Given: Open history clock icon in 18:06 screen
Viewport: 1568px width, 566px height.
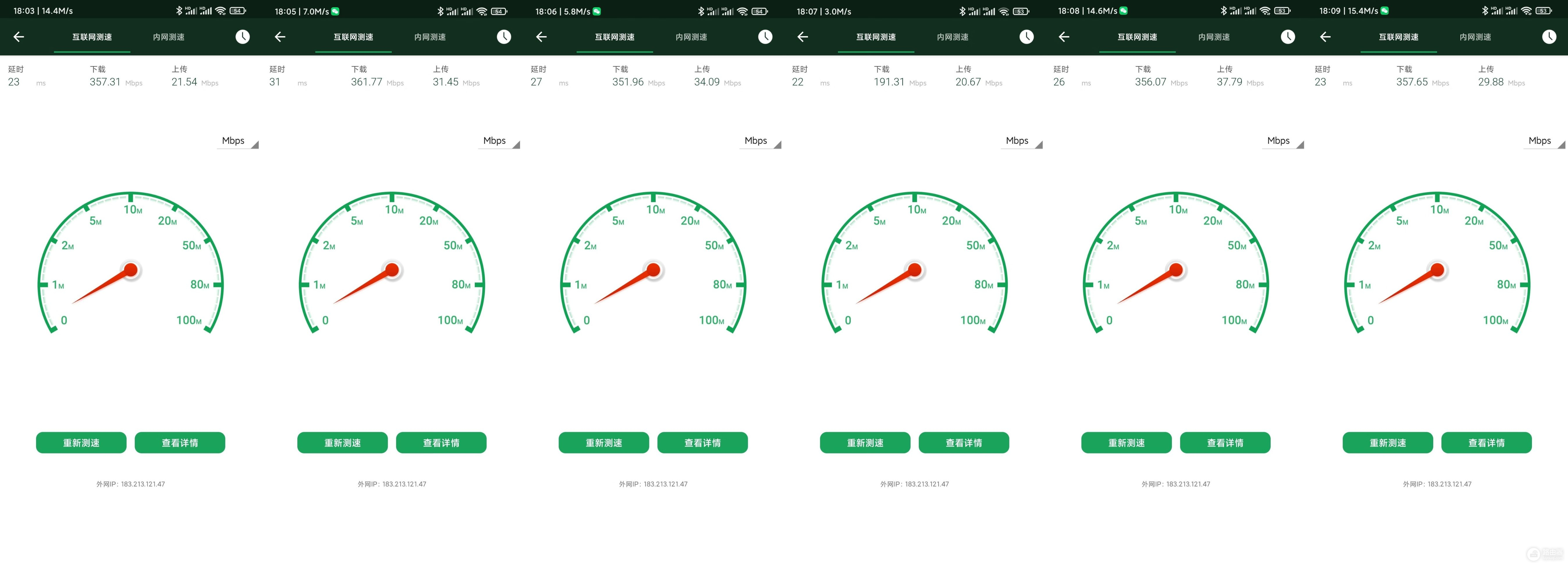Looking at the screenshot, I should pos(765,37).
